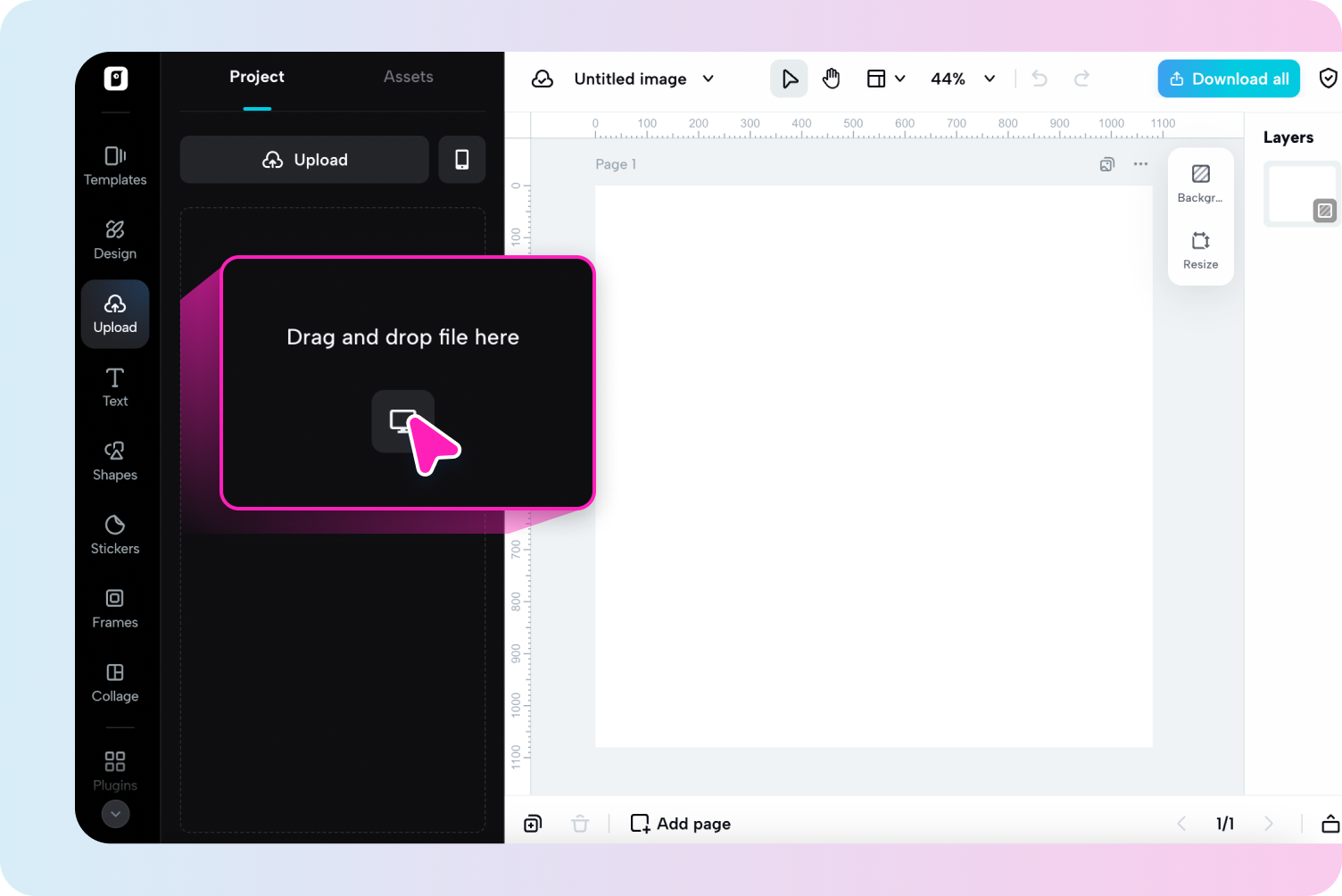Viewport: 1342px width, 896px height.
Task: Duplicate the current page
Action: [x=533, y=824]
